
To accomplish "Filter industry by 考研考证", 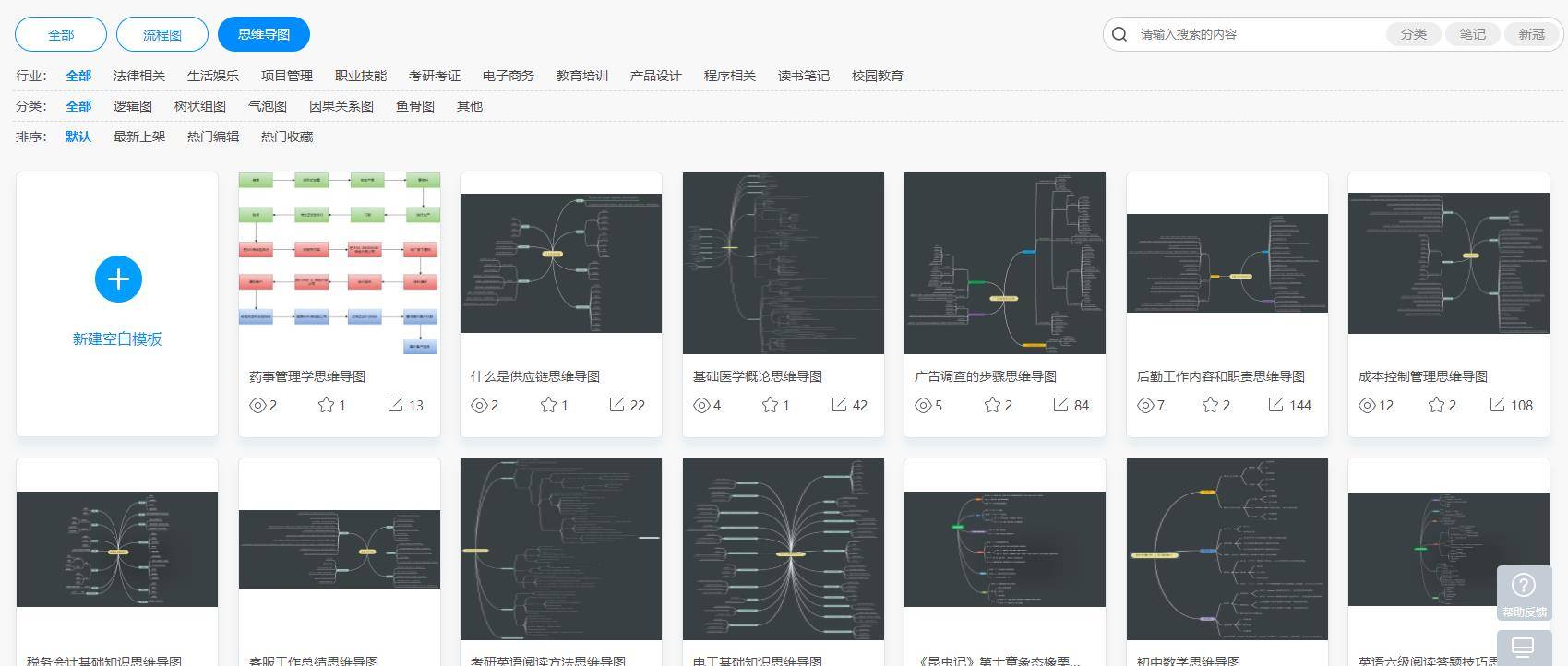I will tap(435, 76).
